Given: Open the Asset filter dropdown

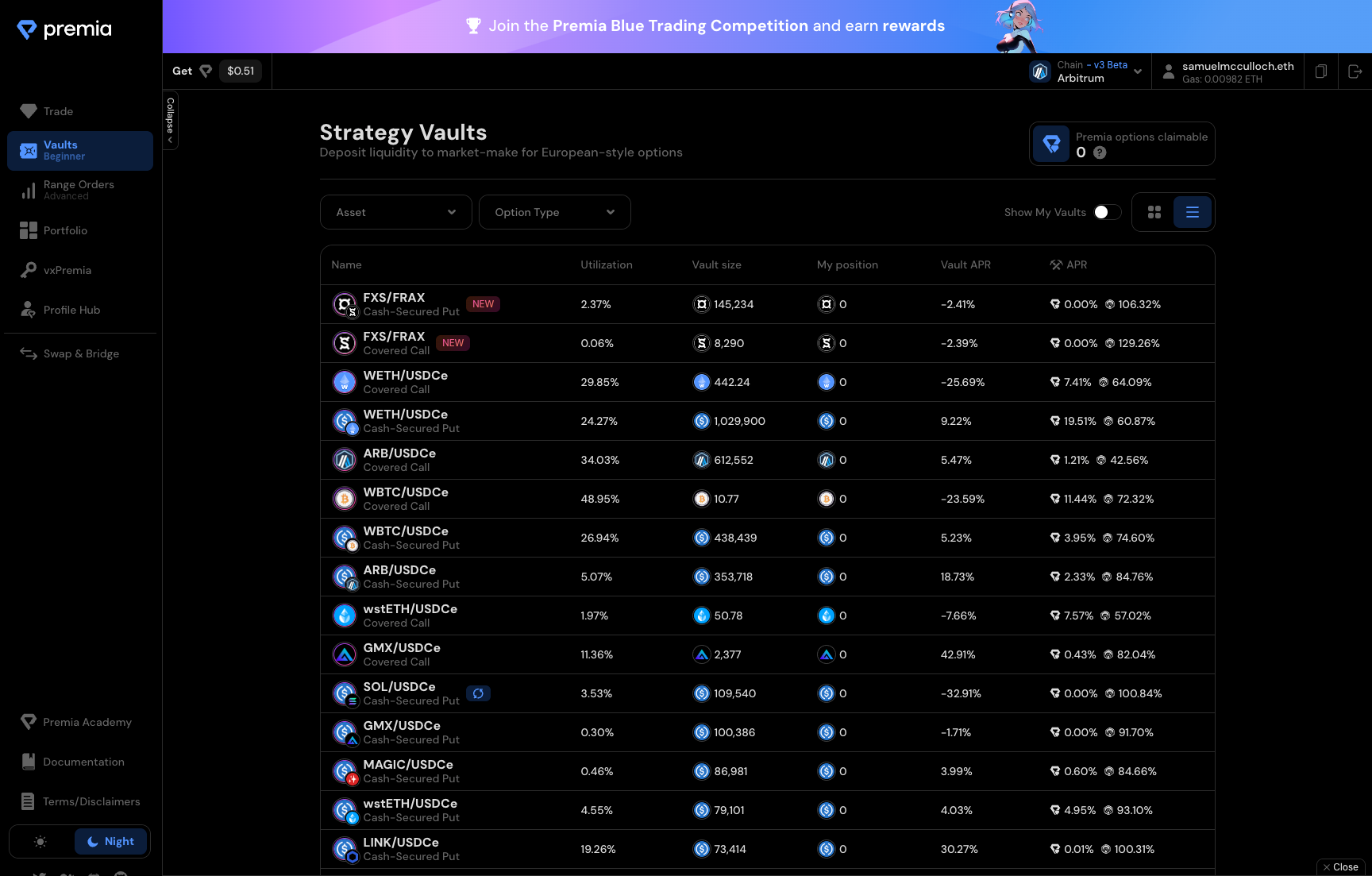Looking at the screenshot, I should [x=395, y=212].
